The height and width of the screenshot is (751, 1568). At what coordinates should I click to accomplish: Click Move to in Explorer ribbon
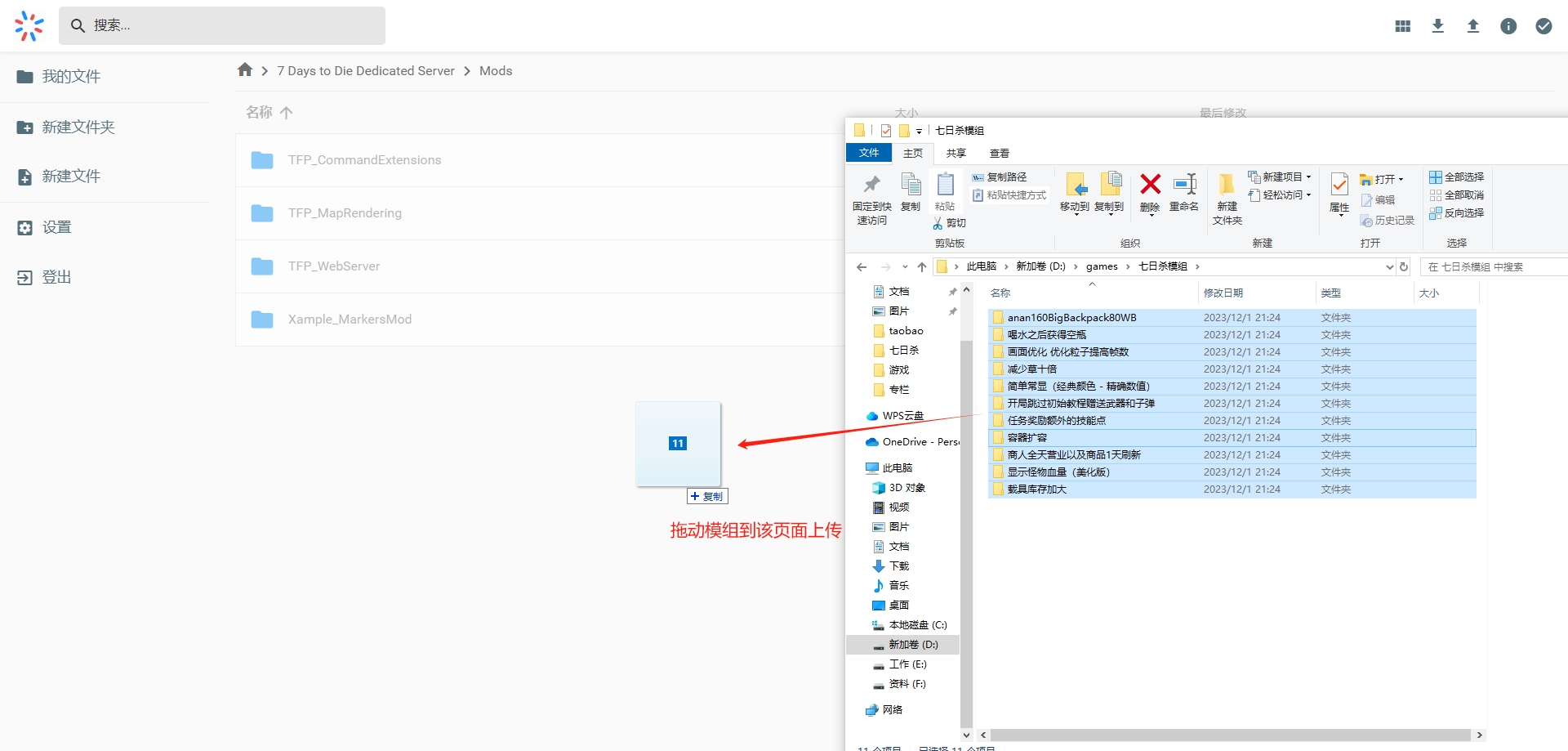pyautogui.click(x=1075, y=193)
